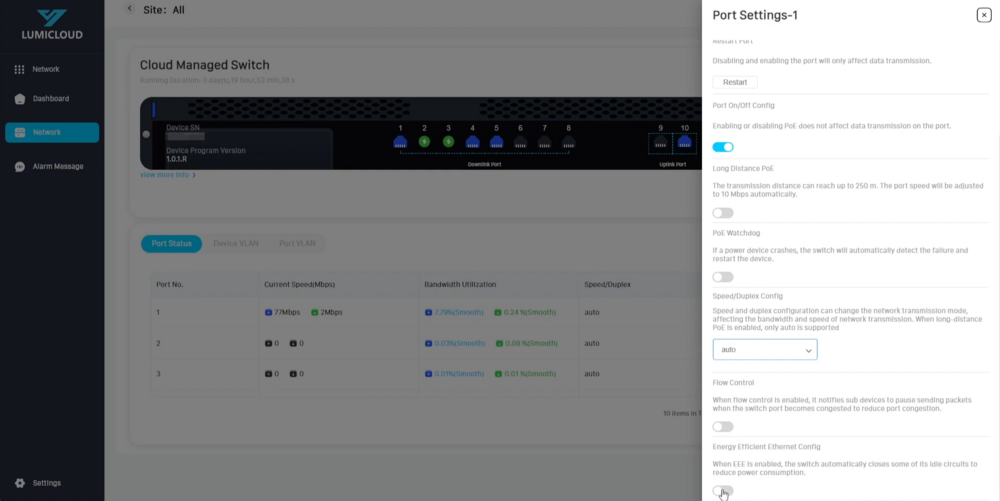This screenshot has width=1000, height=501.
Task: Open the Dashboard page from sidebar
Action: [50, 99]
